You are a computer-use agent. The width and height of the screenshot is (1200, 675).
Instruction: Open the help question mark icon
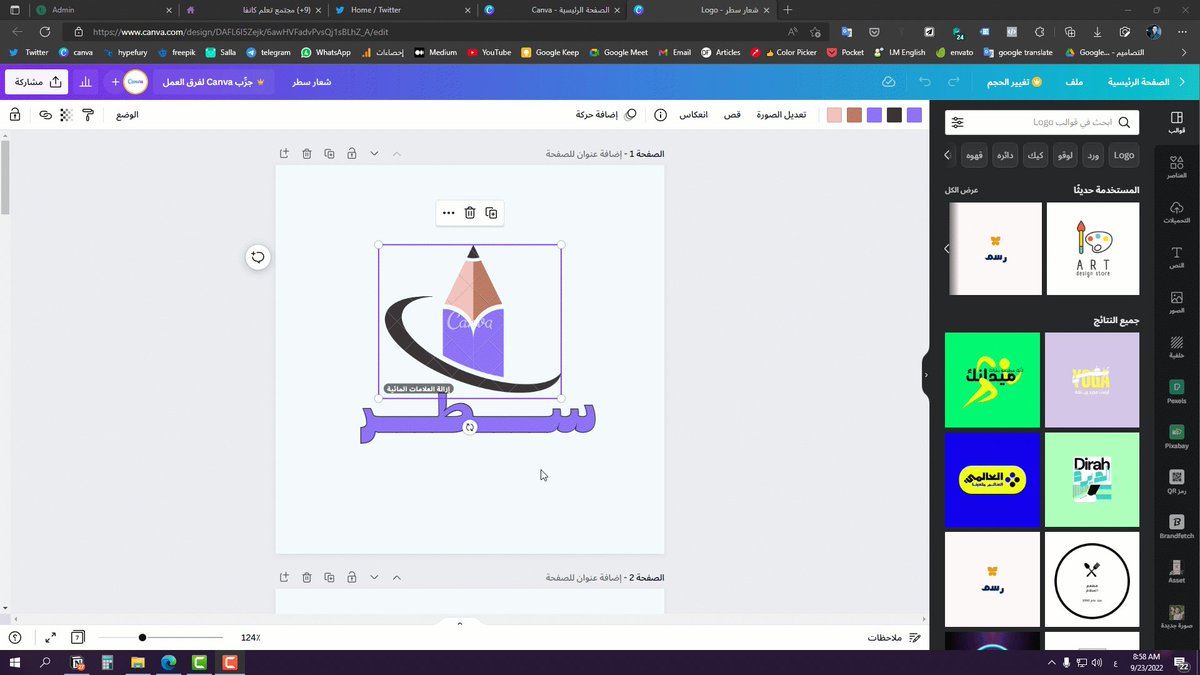15,637
